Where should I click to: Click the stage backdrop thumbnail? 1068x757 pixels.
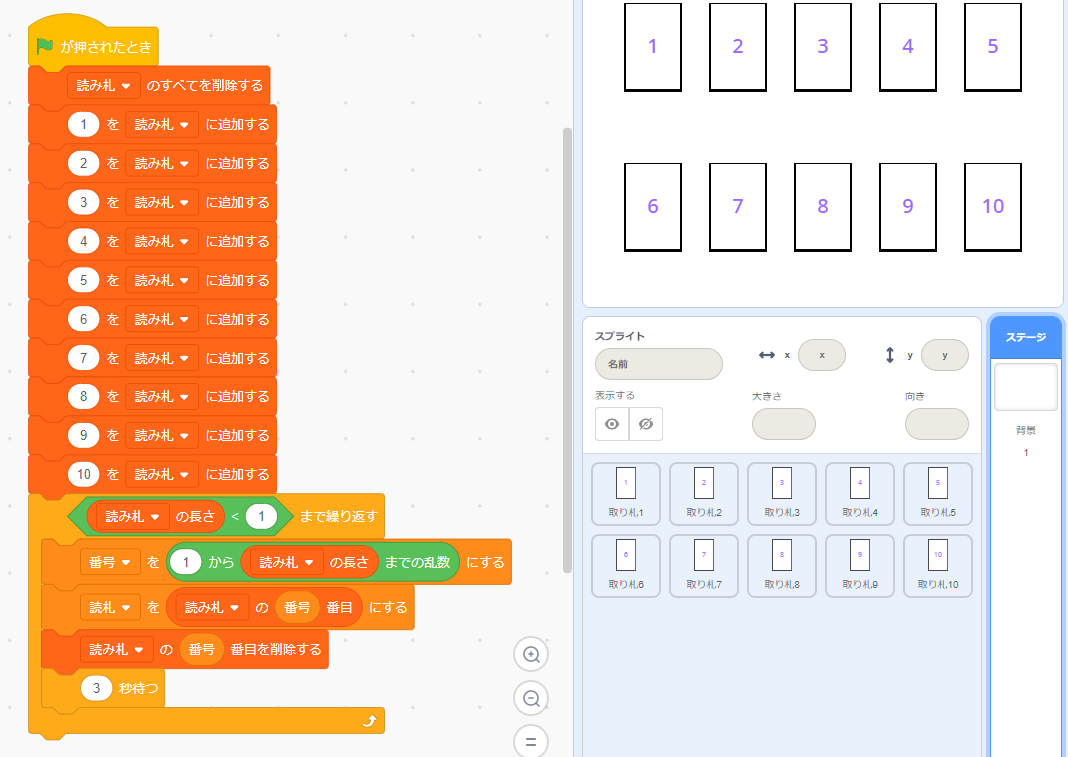[x=1025, y=387]
